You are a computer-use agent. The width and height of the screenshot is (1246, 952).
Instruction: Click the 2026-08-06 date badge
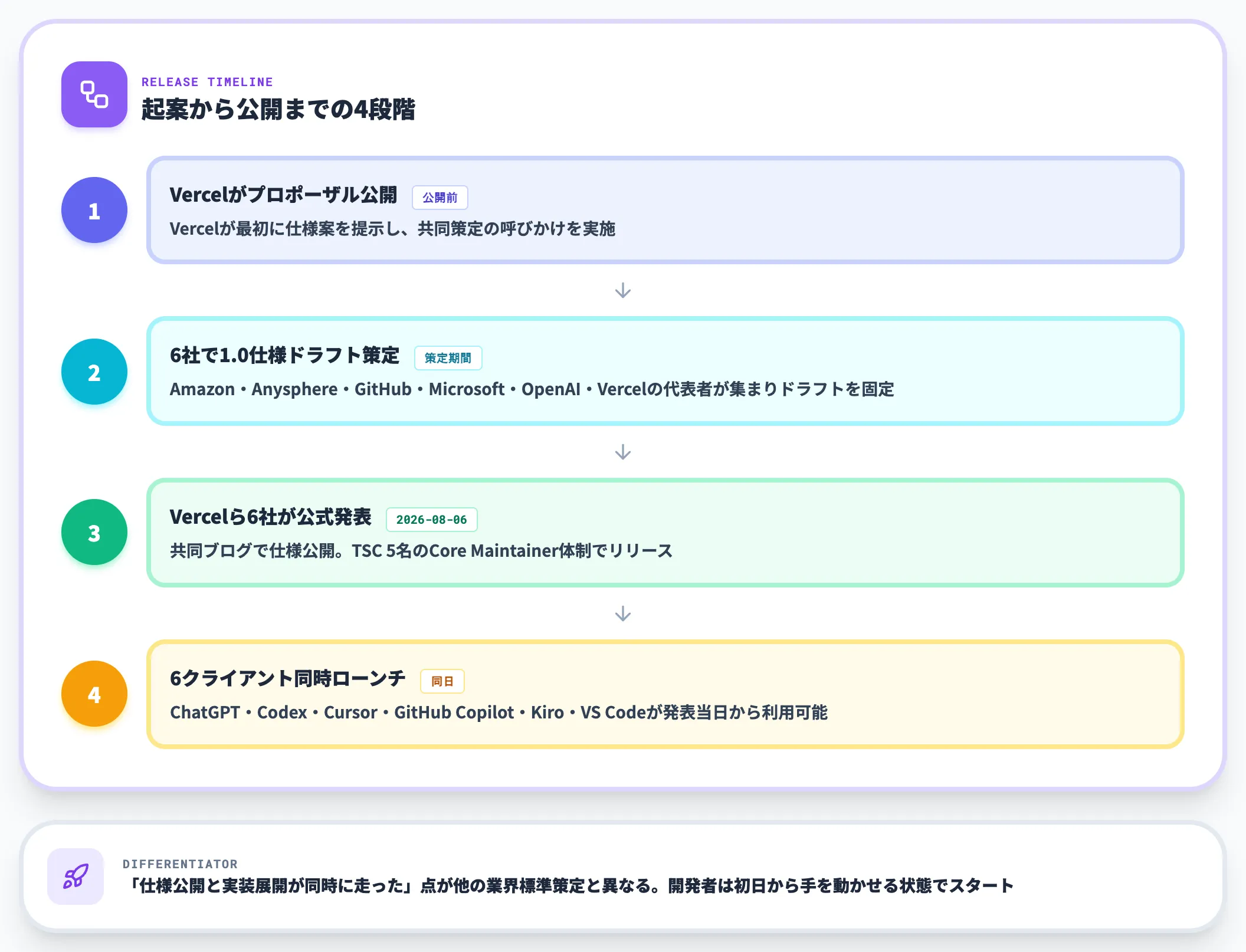tap(431, 520)
